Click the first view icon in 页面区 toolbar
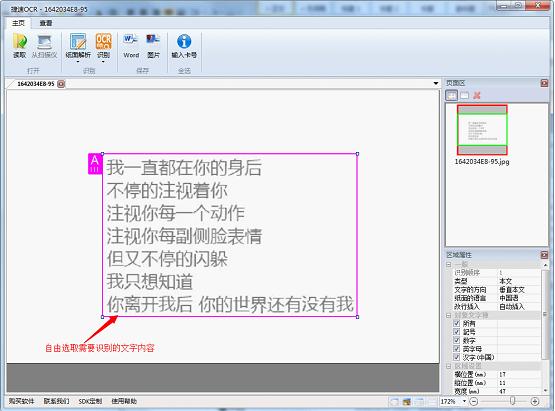The width and height of the screenshot is (555, 411). tap(451, 95)
